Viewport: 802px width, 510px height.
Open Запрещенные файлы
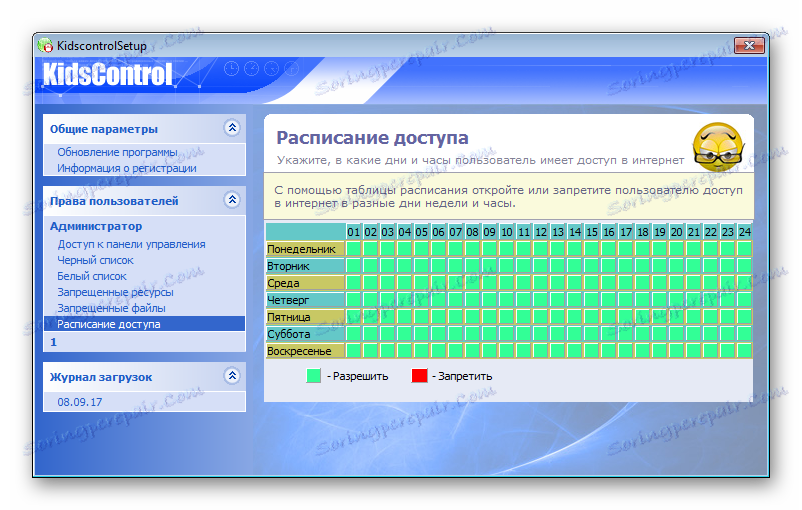tap(111, 308)
